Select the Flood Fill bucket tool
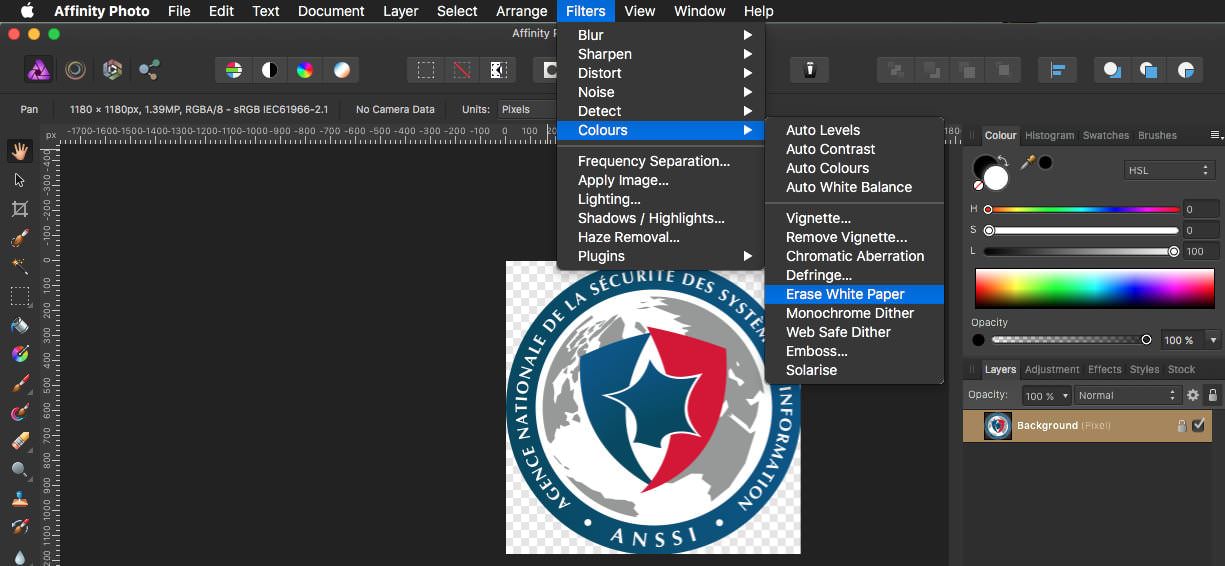The width and height of the screenshot is (1225, 566). point(20,325)
